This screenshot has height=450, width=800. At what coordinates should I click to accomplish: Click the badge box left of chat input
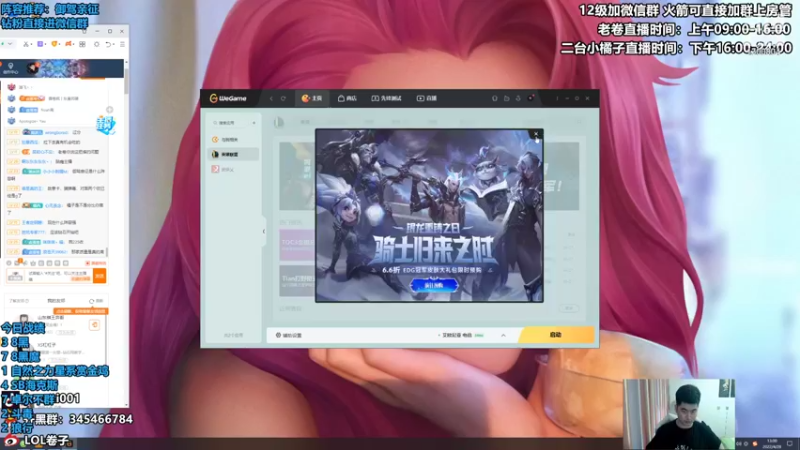tap(15, 276)
